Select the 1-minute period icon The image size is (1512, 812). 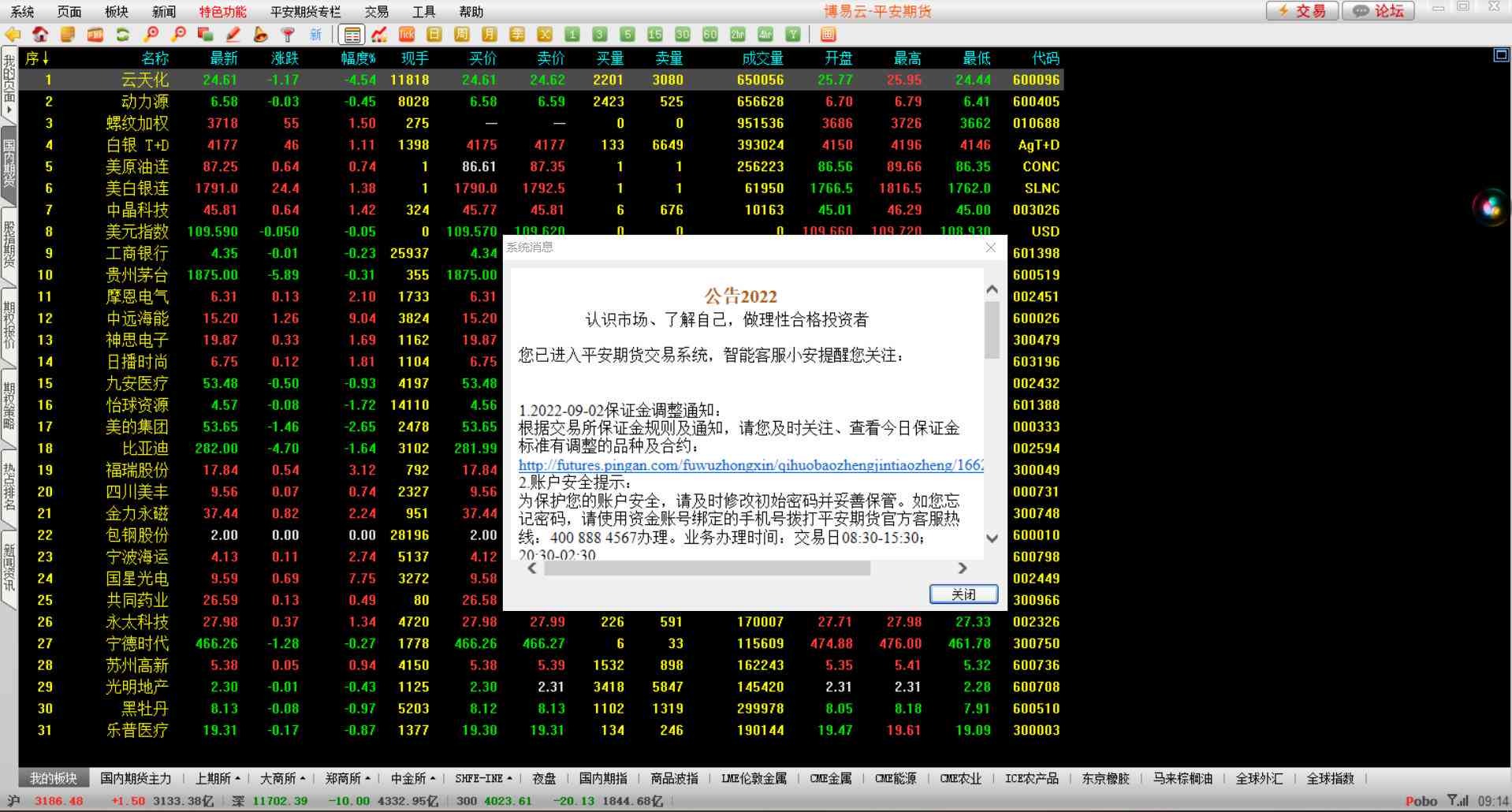[572, 35]
